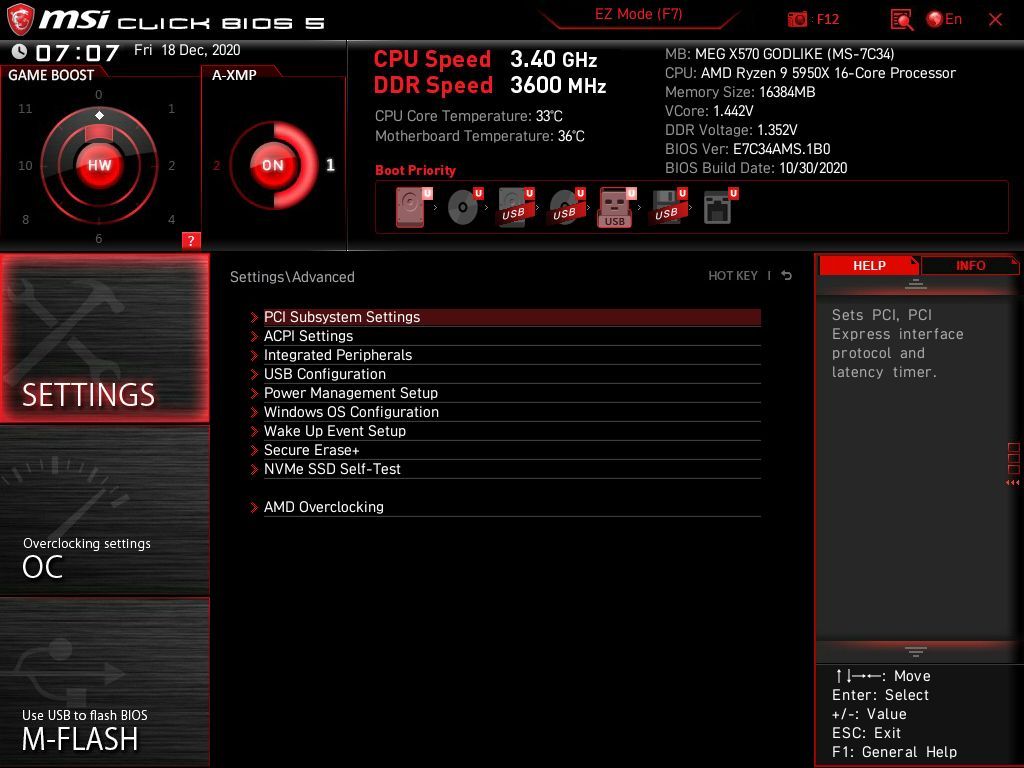Image resolution: width=1024 pixels, height=768 pixels.
Task: Click the CPU Speed 3.40 GHz value
Action: click(554, 59)
